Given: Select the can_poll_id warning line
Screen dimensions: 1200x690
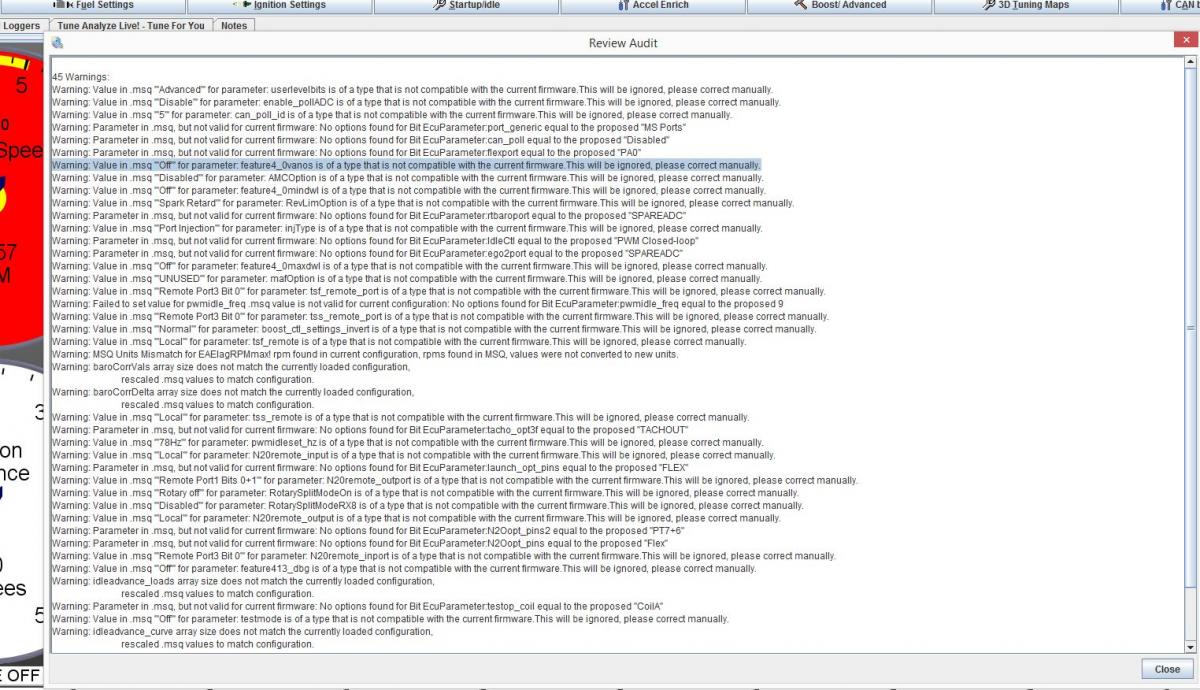Looking at the screenshot, I should (392, 114).
